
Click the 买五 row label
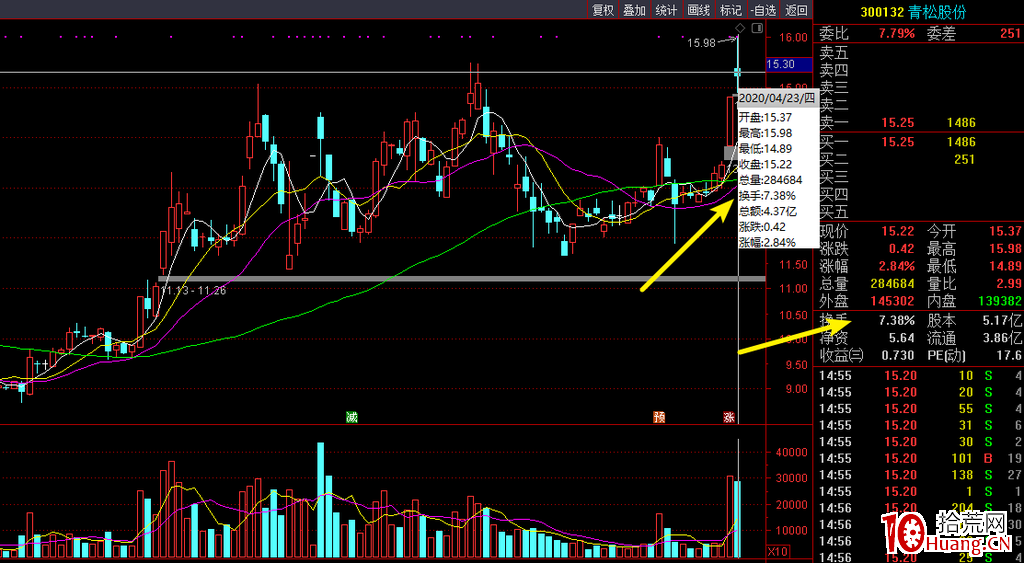(833, 212)
